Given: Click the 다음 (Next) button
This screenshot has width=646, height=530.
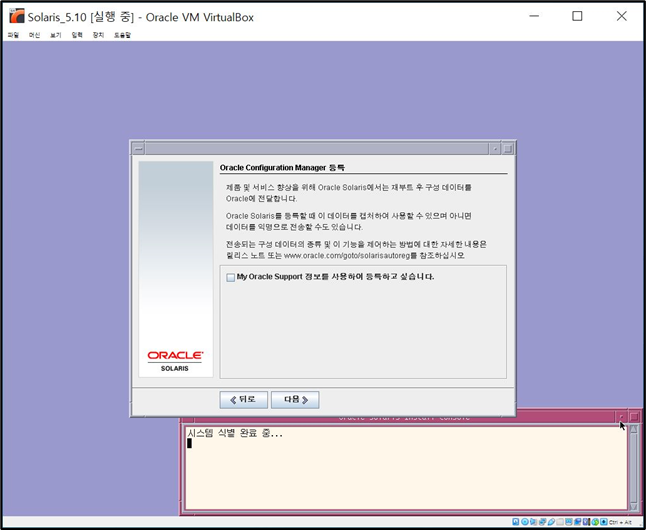Looking at the screenshot, I should coord(295,400).
